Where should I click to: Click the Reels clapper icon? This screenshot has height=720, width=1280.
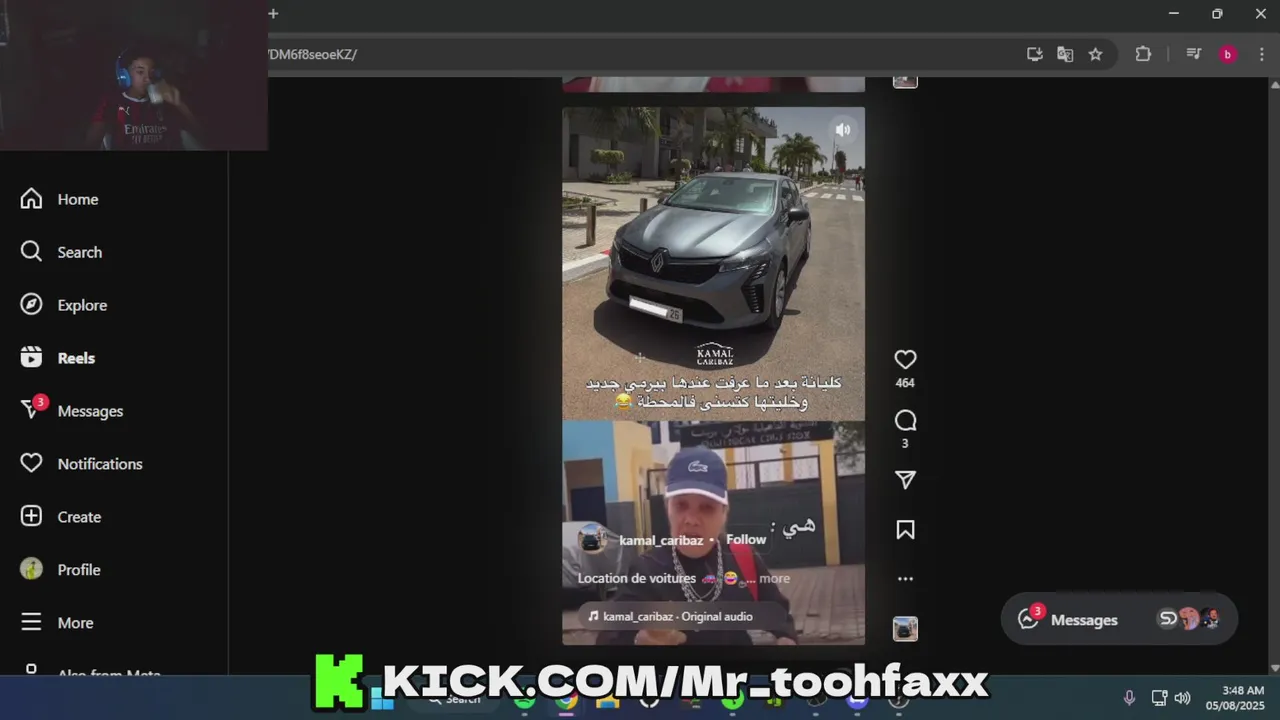pyautogui.click(x=31, y=357)
